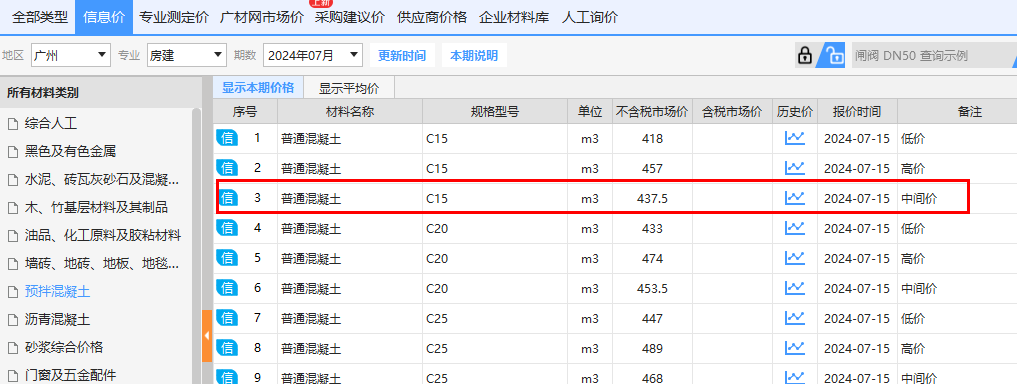Open 专业测定价 tab
Viewport: 1017px width, 384px height.
(x=174, y=18)
